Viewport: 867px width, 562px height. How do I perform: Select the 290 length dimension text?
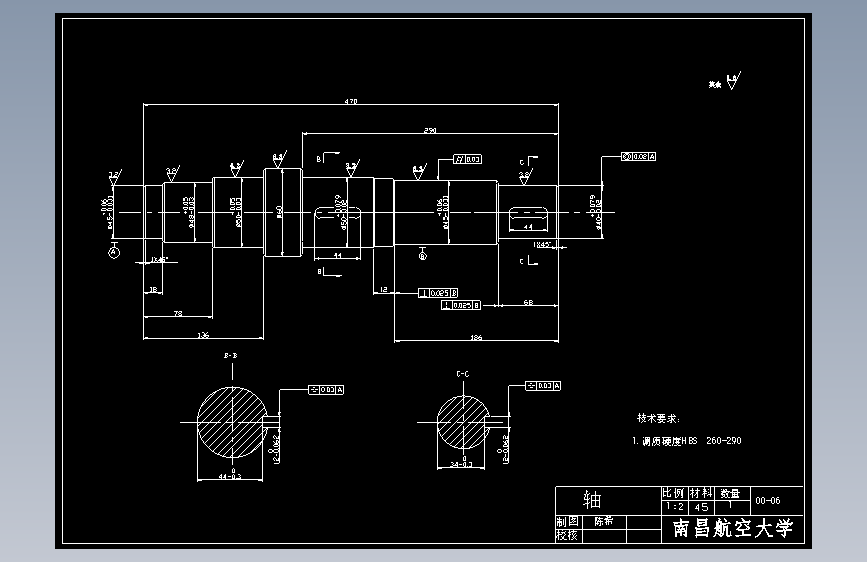430,131
